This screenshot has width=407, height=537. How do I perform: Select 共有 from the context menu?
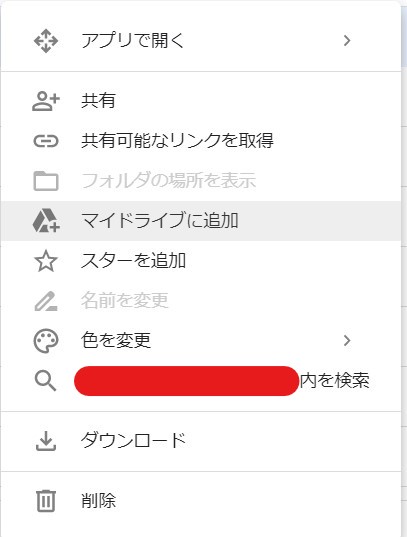point(201,101)
